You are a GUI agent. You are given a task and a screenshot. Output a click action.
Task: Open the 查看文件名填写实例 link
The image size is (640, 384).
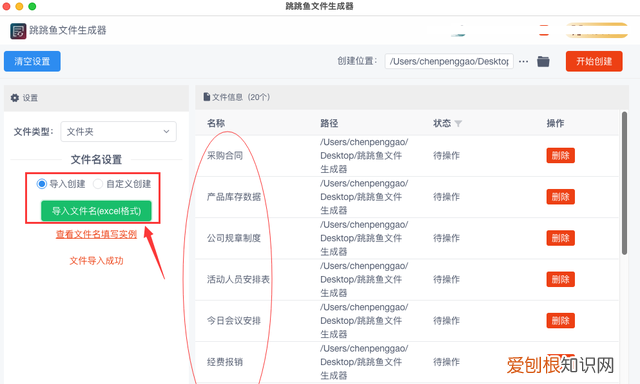click(x=96, y=234)
